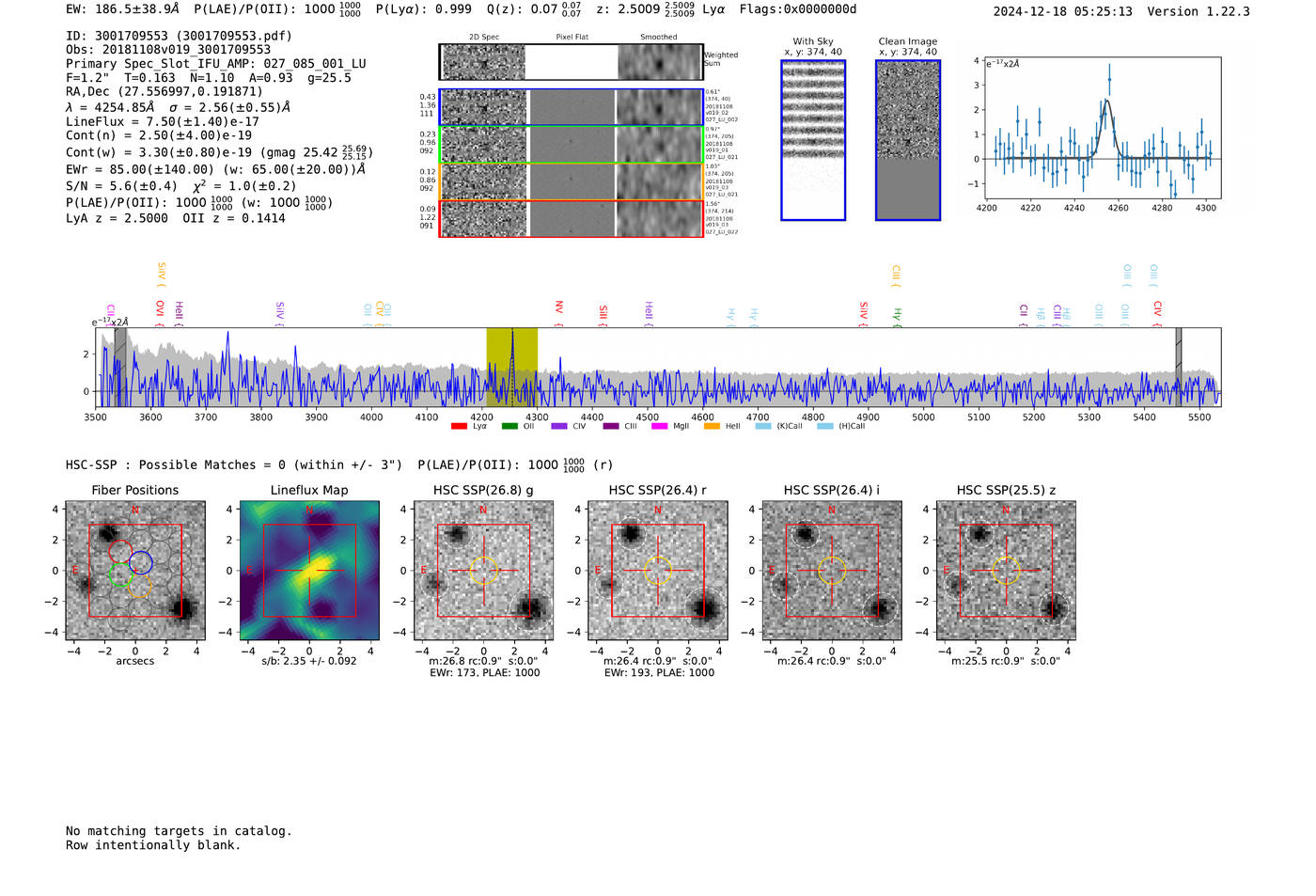Screen dimensions: 1316x896
Task: Click the Flags:0x0000000d text
Action: point(798,8)
